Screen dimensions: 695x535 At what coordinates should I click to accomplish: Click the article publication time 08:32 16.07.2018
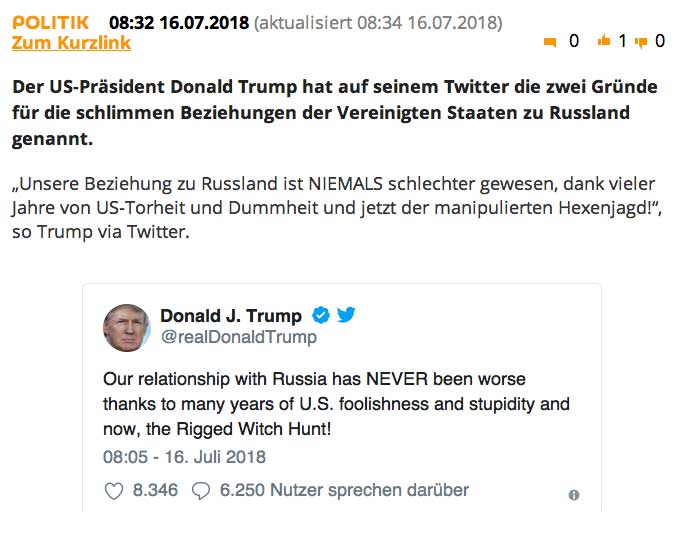[x=178, y=22]
